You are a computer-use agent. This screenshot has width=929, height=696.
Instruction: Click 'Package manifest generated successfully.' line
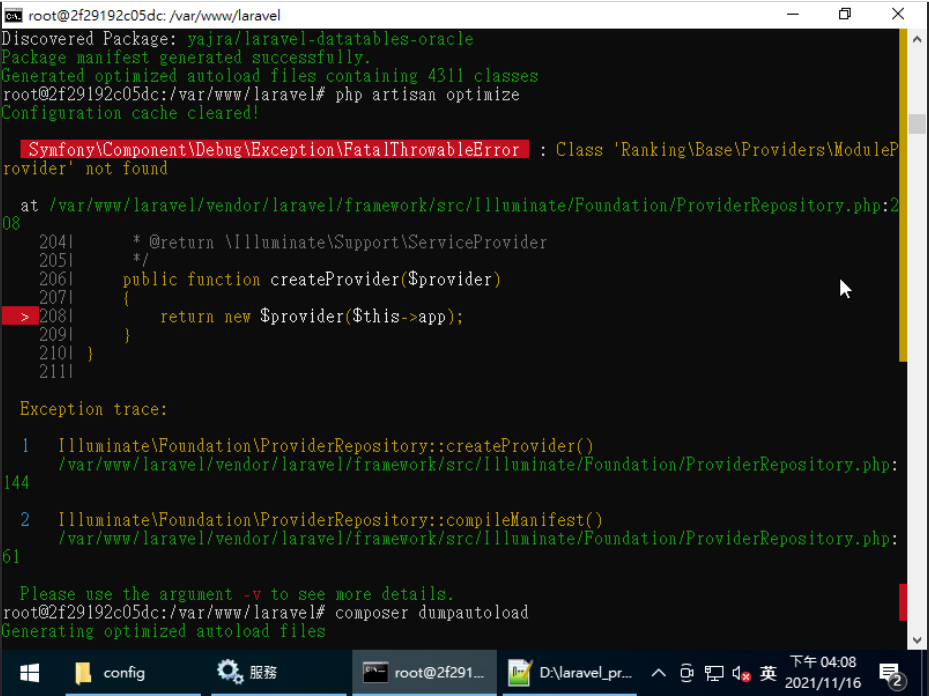(x=186, y=58)
